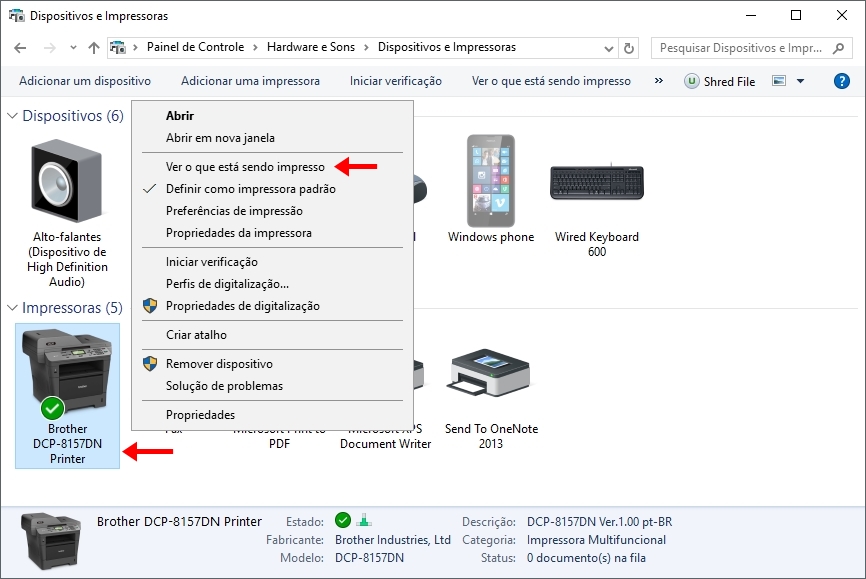Click text 'DCP-8157DN Ver.1.00 pt-BR'

pyautogui.click(x=599, y=522)
